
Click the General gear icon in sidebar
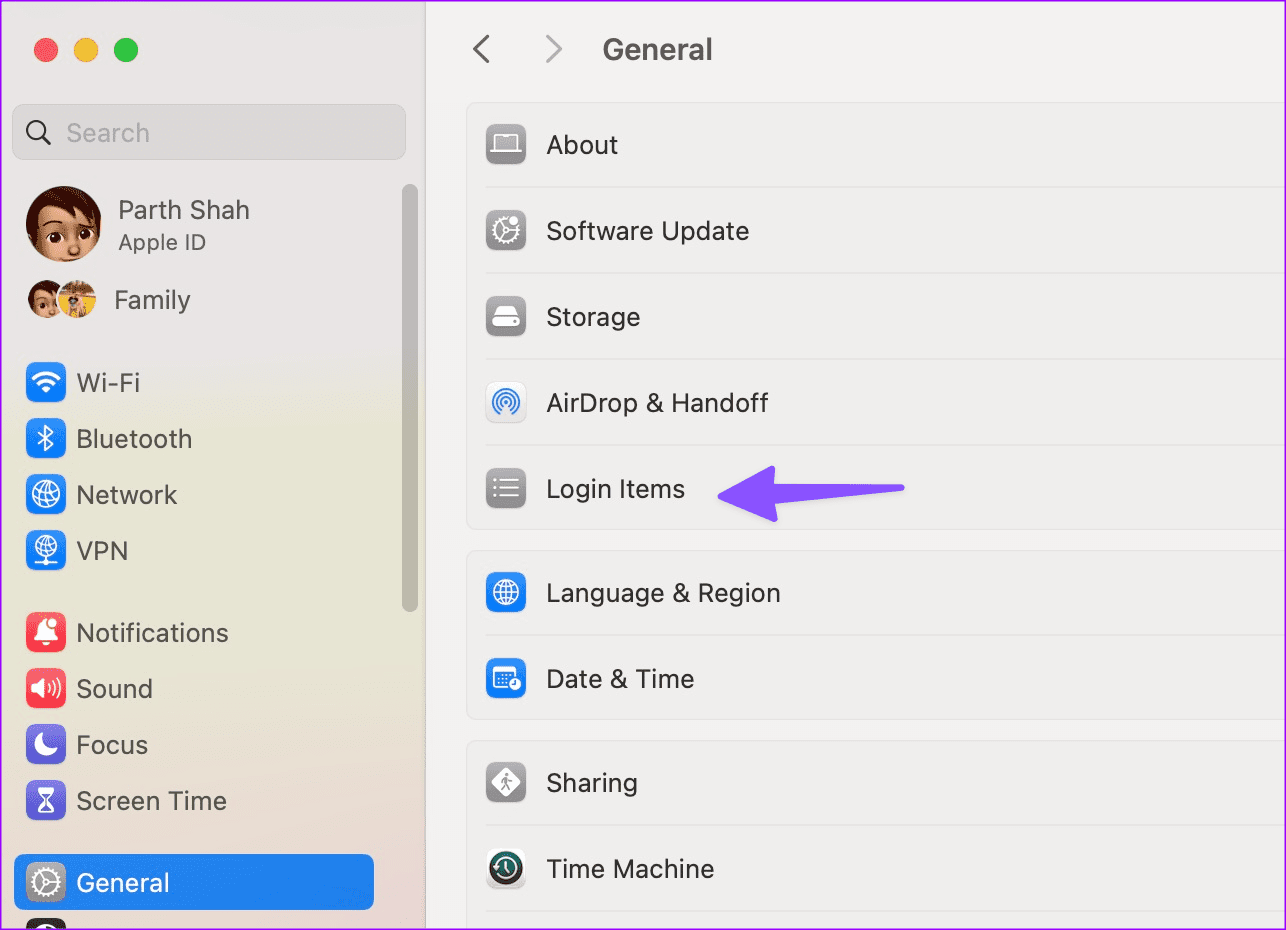pyautogui.click(x=46, y=883)
